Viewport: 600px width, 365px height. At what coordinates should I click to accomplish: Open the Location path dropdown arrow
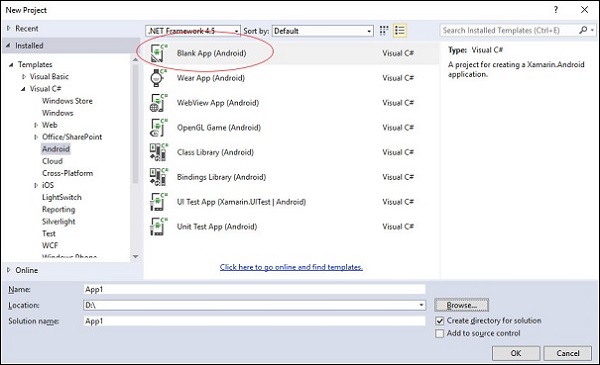tap(421, 305)
